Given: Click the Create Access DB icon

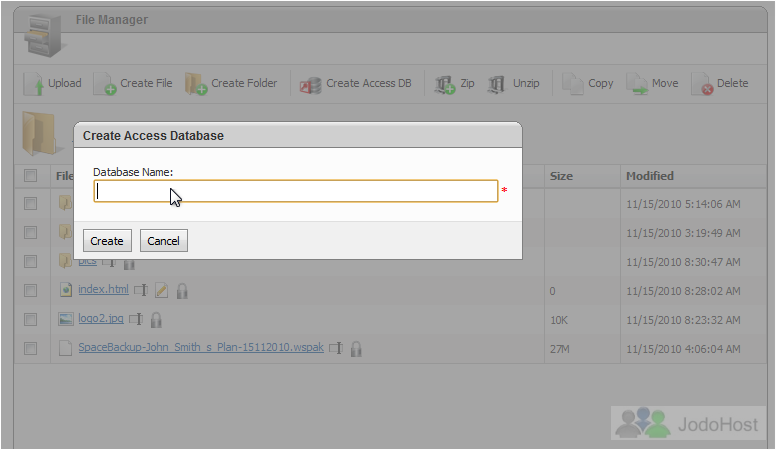Looking at the screenshot, I should click(x=310, y=85).
